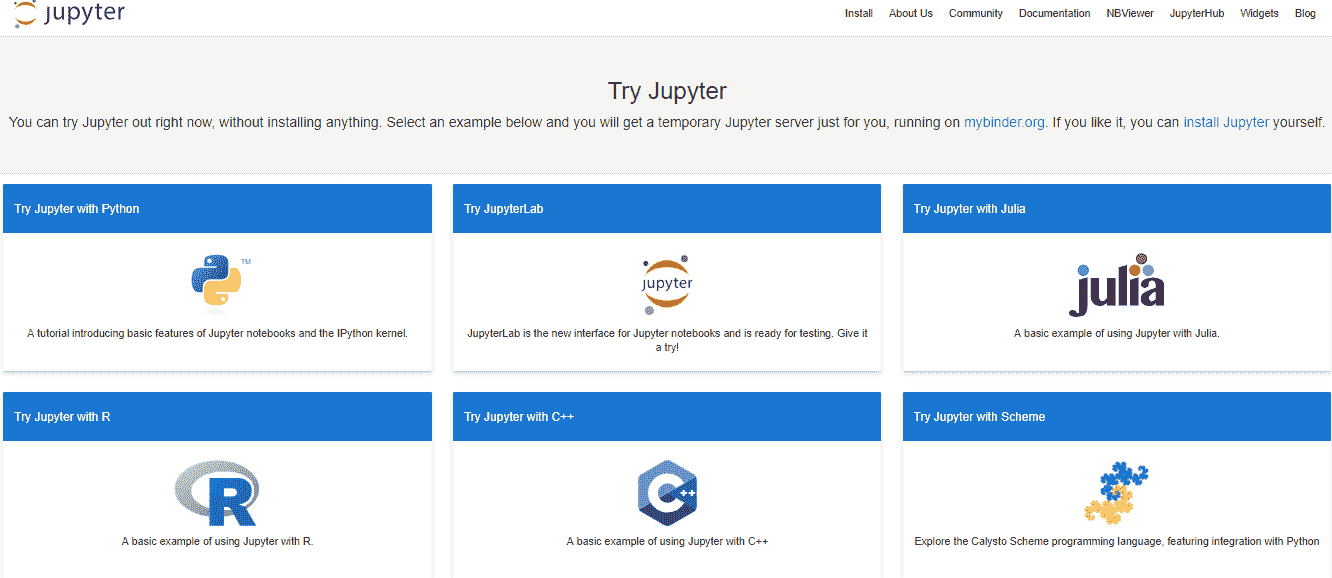Open JupyterHub from top navigation
Screen dimensions: 1332x578
pyautogui.click(x=1196, y=14)
